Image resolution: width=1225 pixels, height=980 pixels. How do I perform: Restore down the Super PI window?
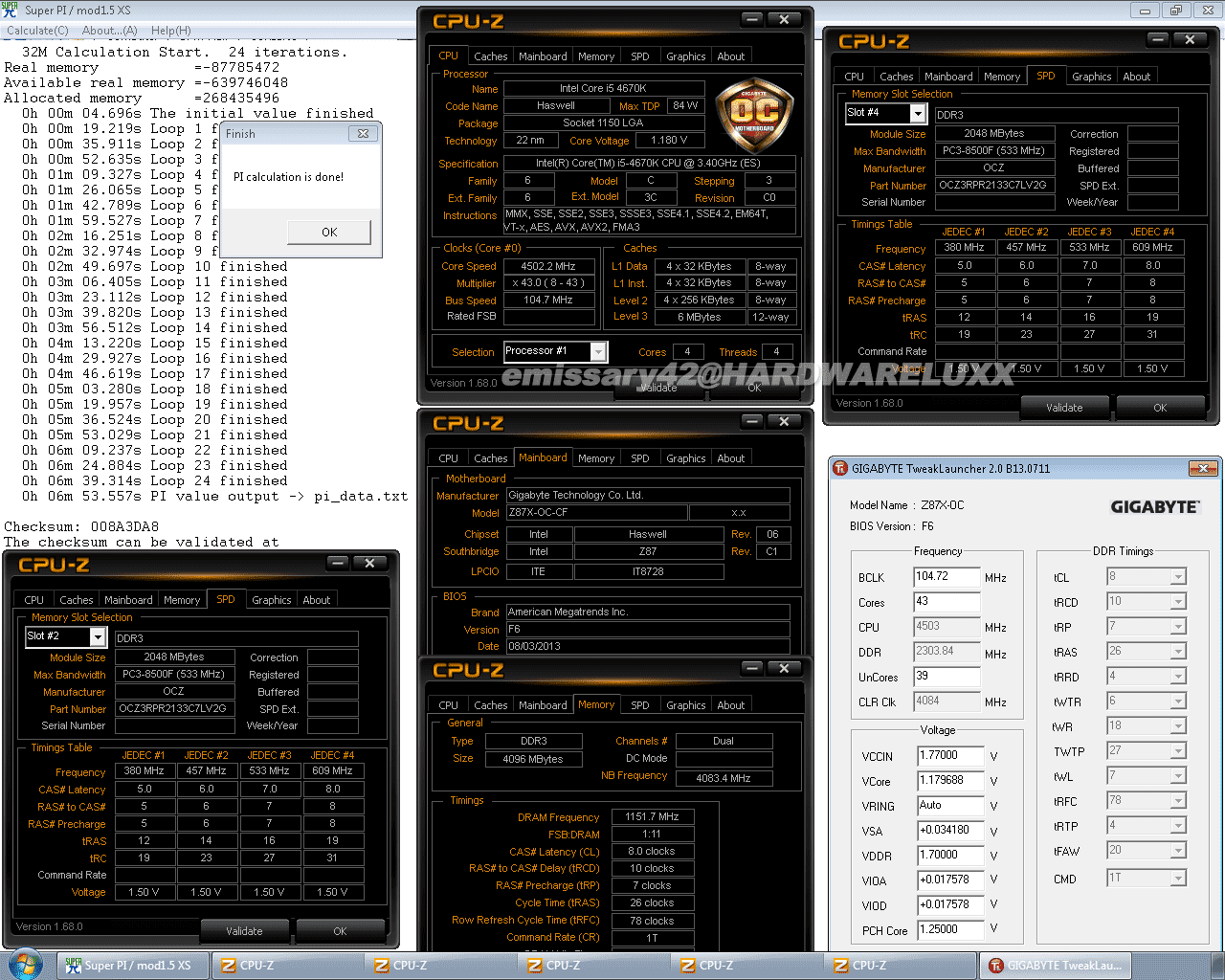click(1175, 11)
